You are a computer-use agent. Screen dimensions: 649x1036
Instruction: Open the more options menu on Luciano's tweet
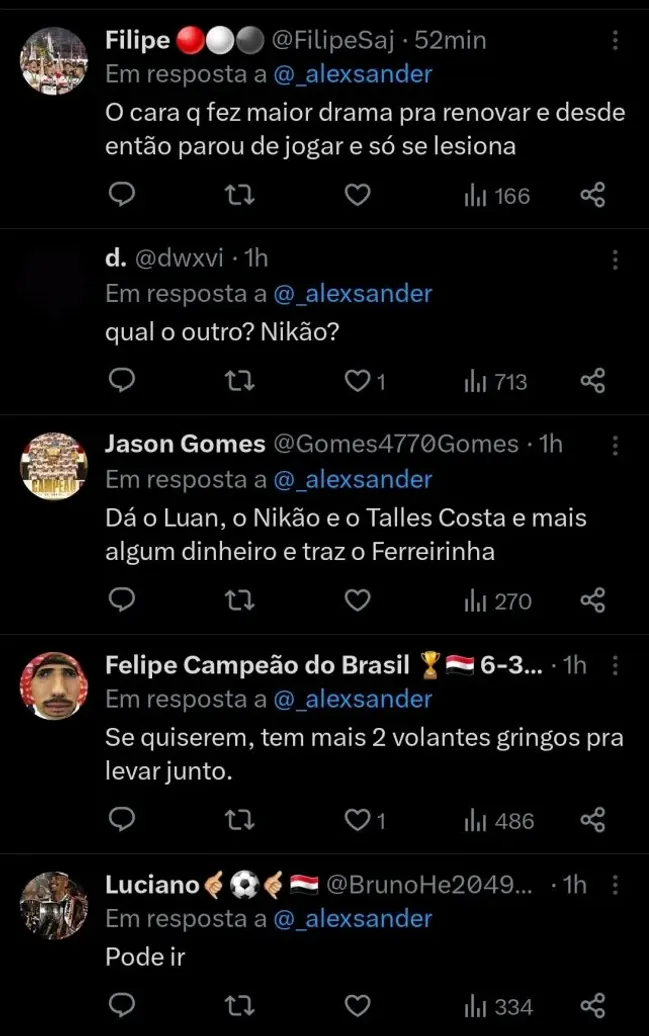click(616, 885)
